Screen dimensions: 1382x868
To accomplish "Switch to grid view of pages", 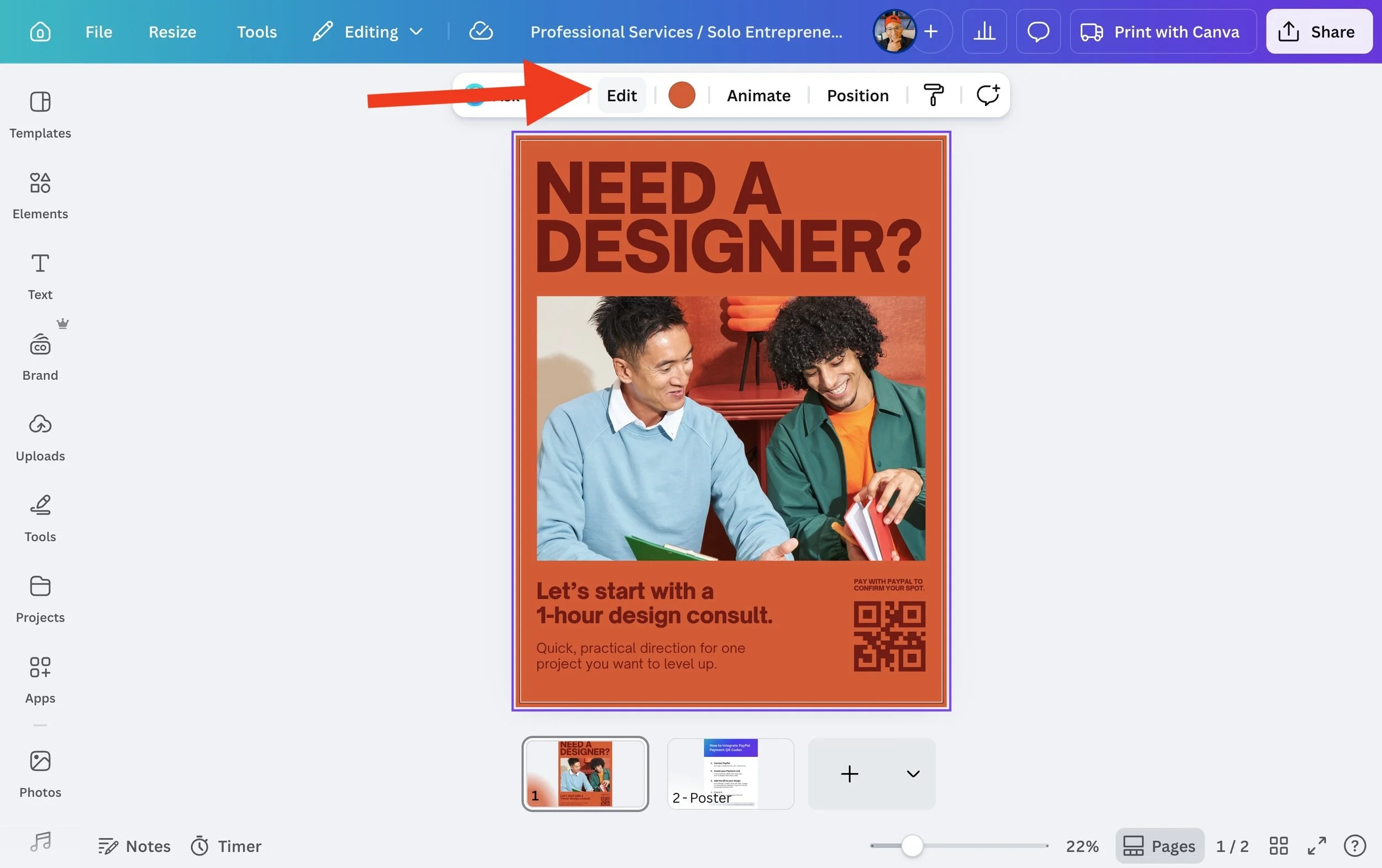I will [1279, 846].
